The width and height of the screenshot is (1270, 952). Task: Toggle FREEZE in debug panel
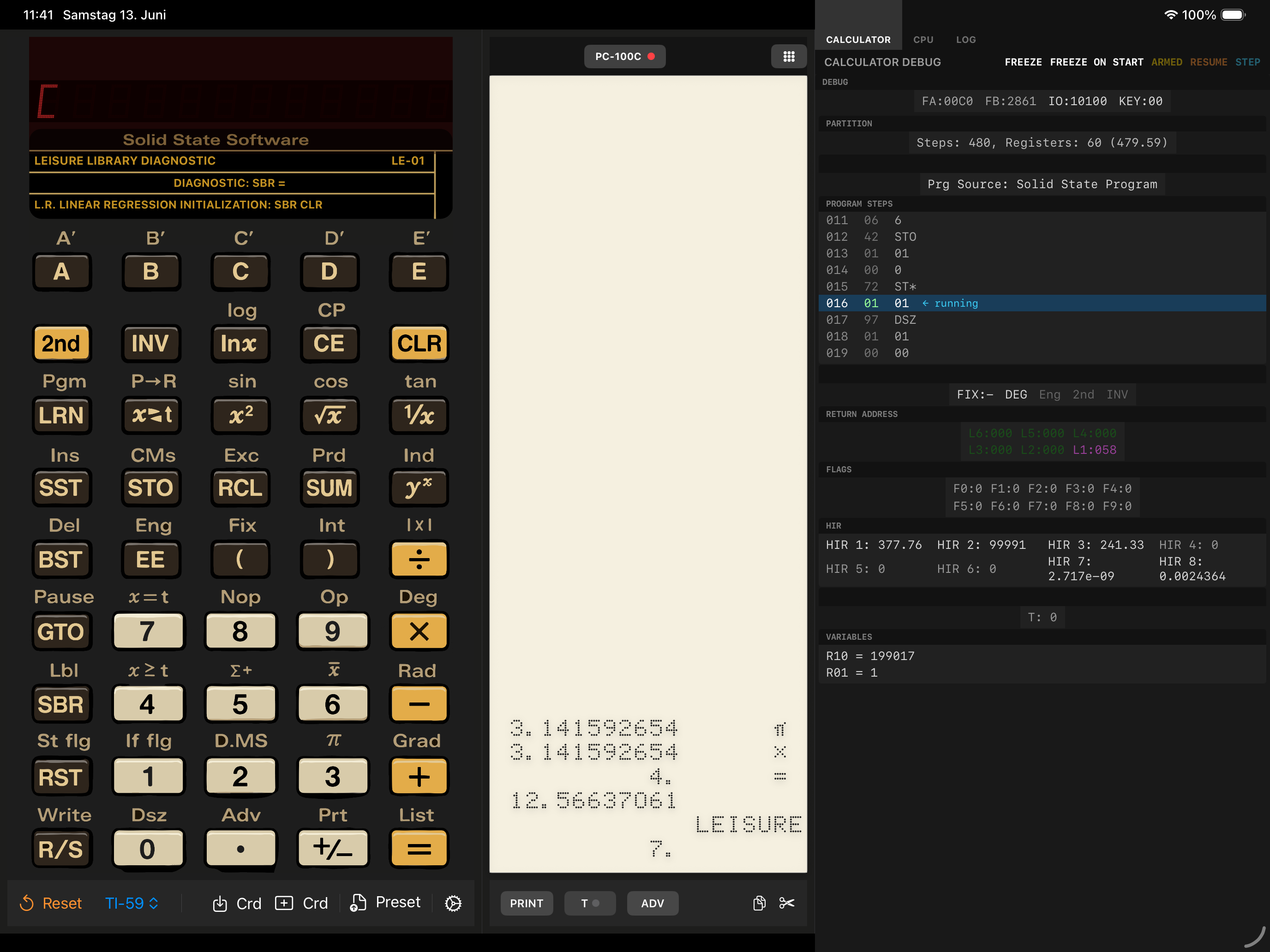click(1023, 62)
